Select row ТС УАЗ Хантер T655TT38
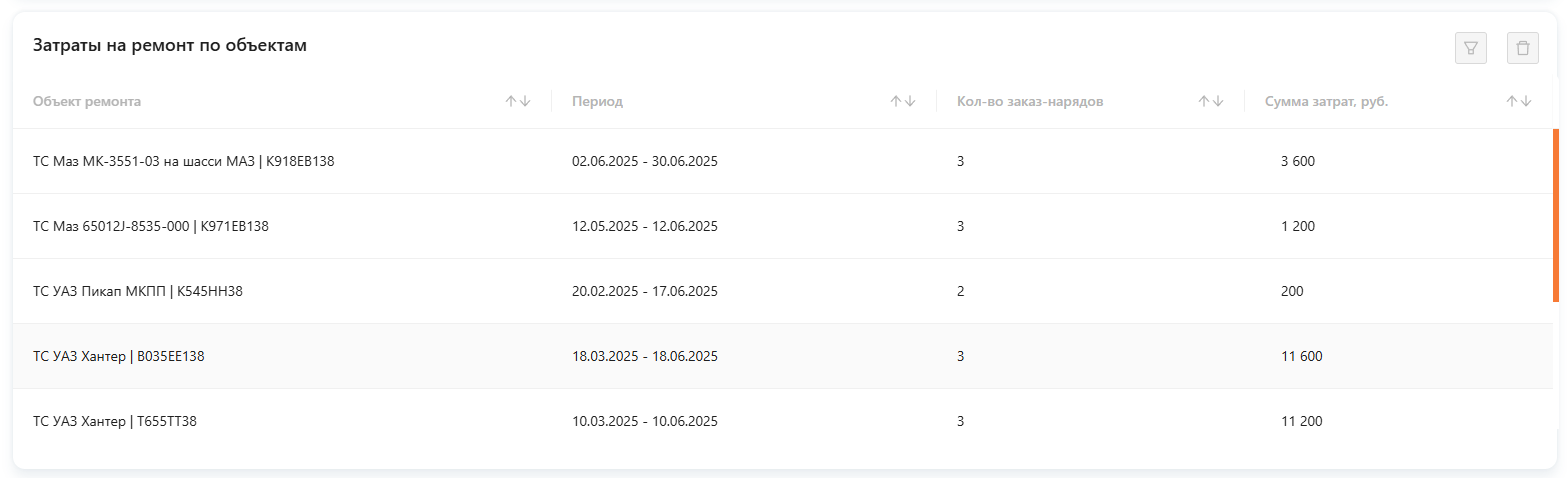 (115, 421)
